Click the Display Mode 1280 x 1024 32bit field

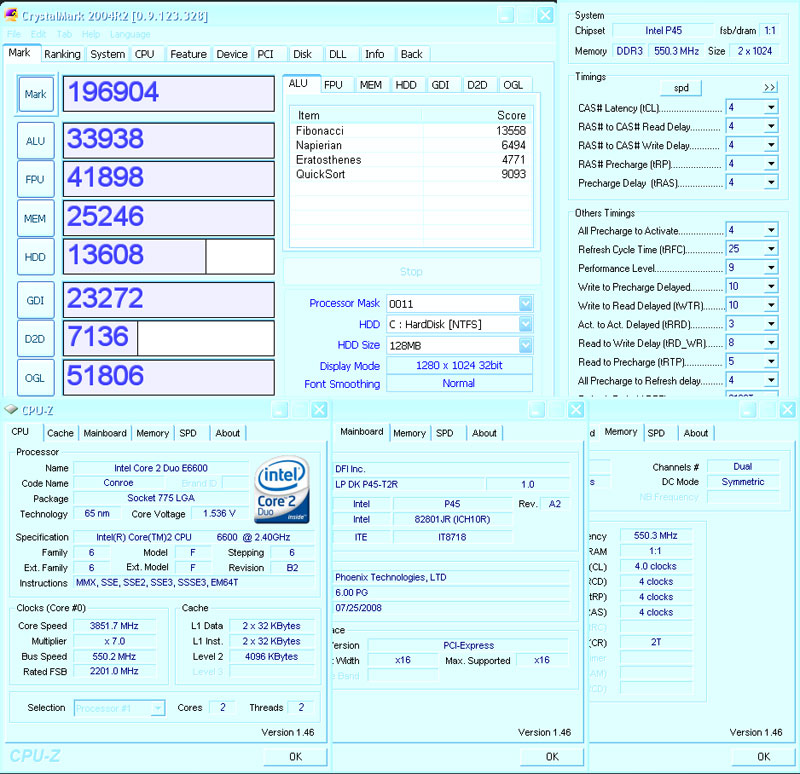[459, 365]
